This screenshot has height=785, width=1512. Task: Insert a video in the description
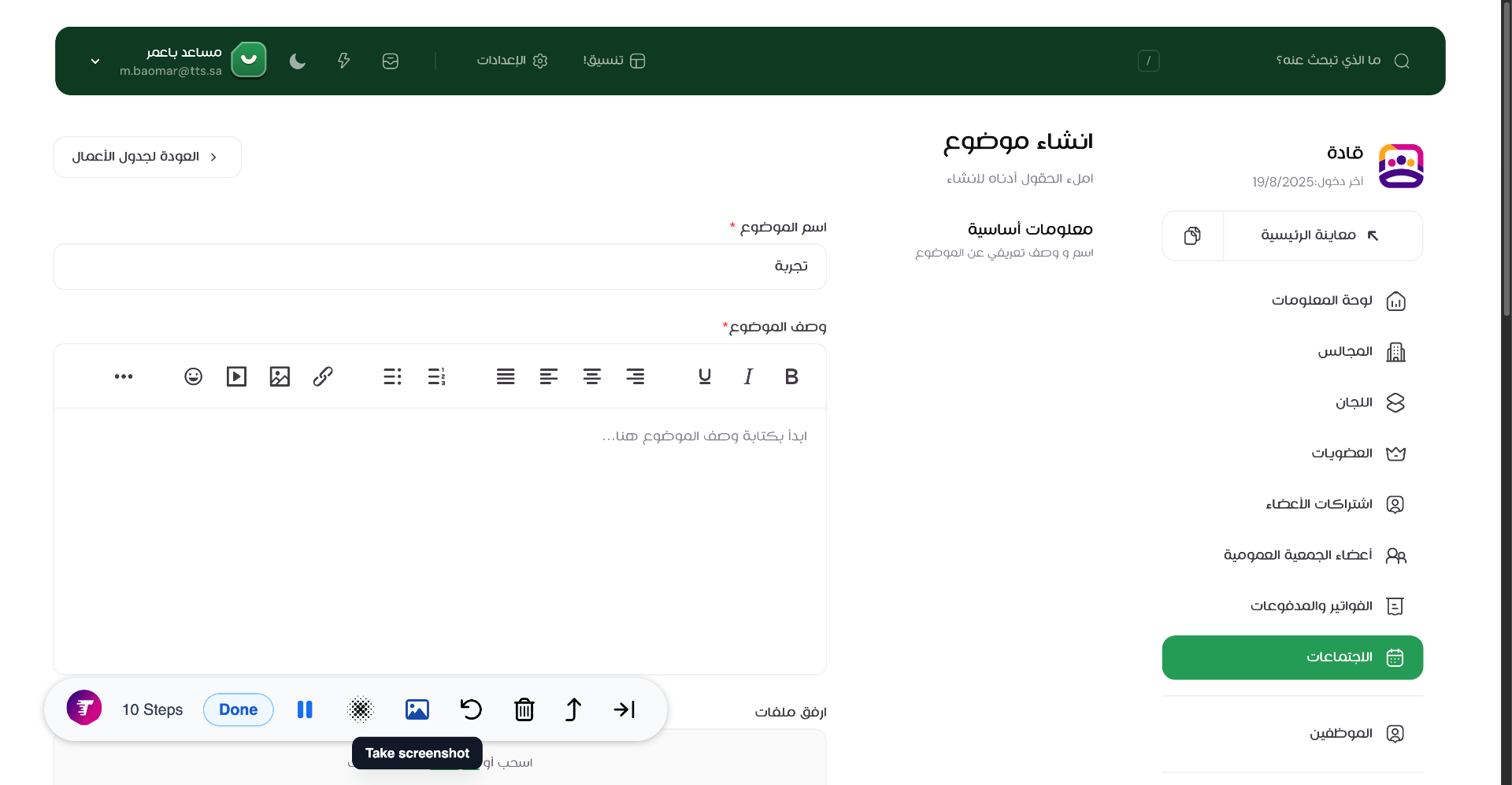(x=236, y=376)
